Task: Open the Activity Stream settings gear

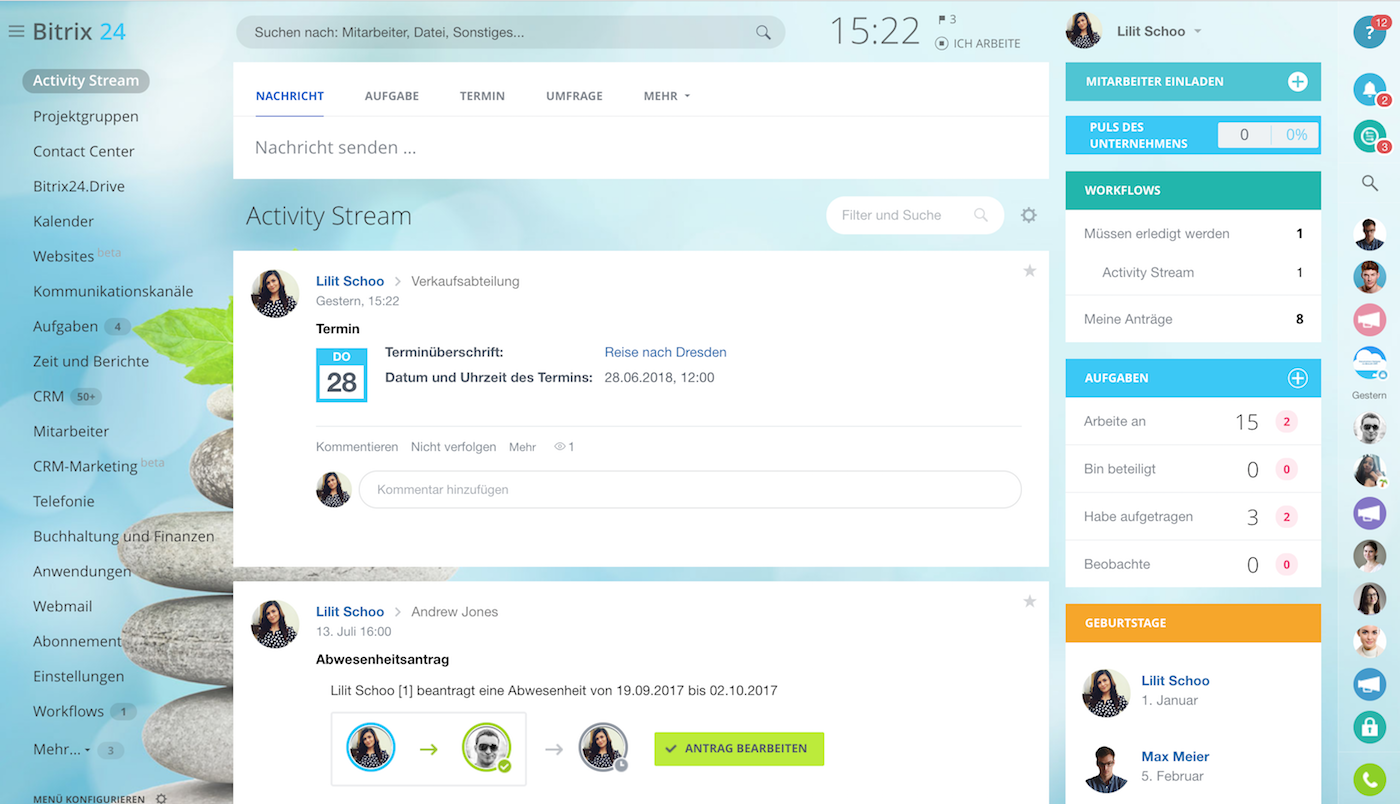Action: [1028, 215]
